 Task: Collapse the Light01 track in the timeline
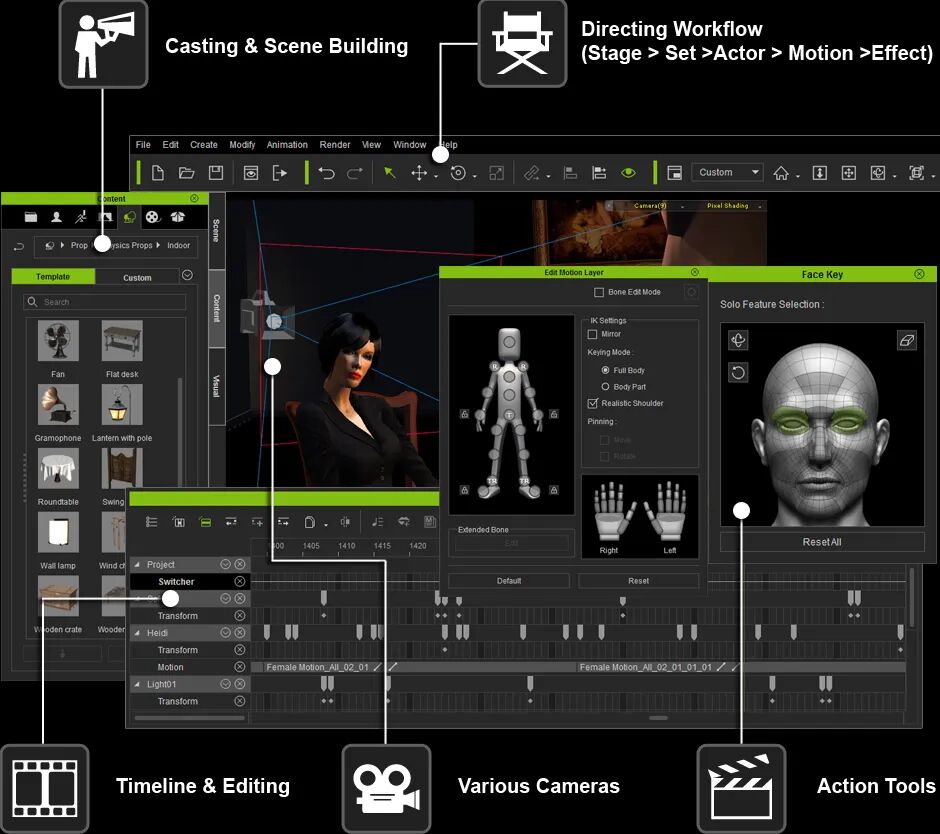pyautogui.click(x=137, y=684)
